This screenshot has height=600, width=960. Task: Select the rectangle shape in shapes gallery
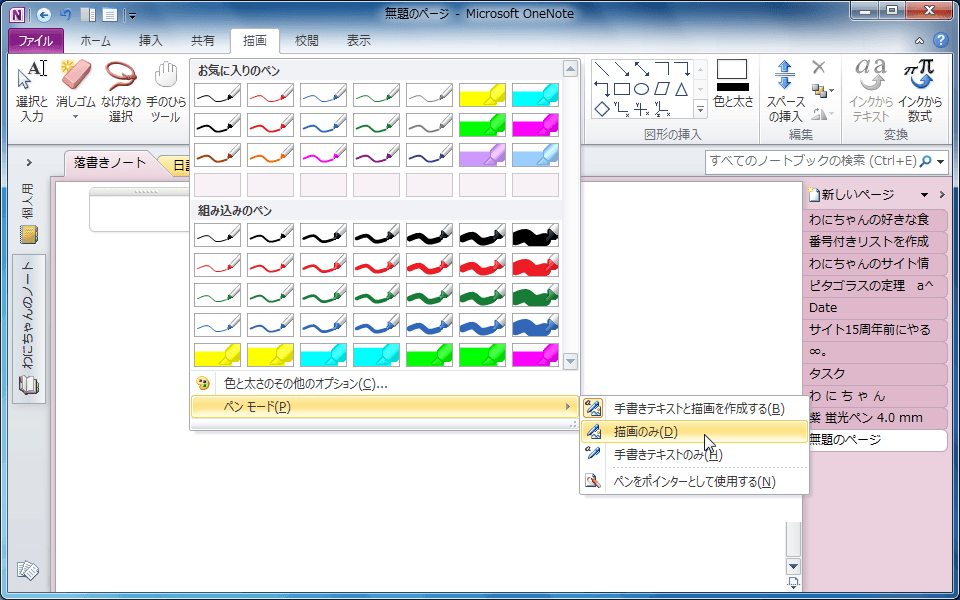tap(621, 89)
